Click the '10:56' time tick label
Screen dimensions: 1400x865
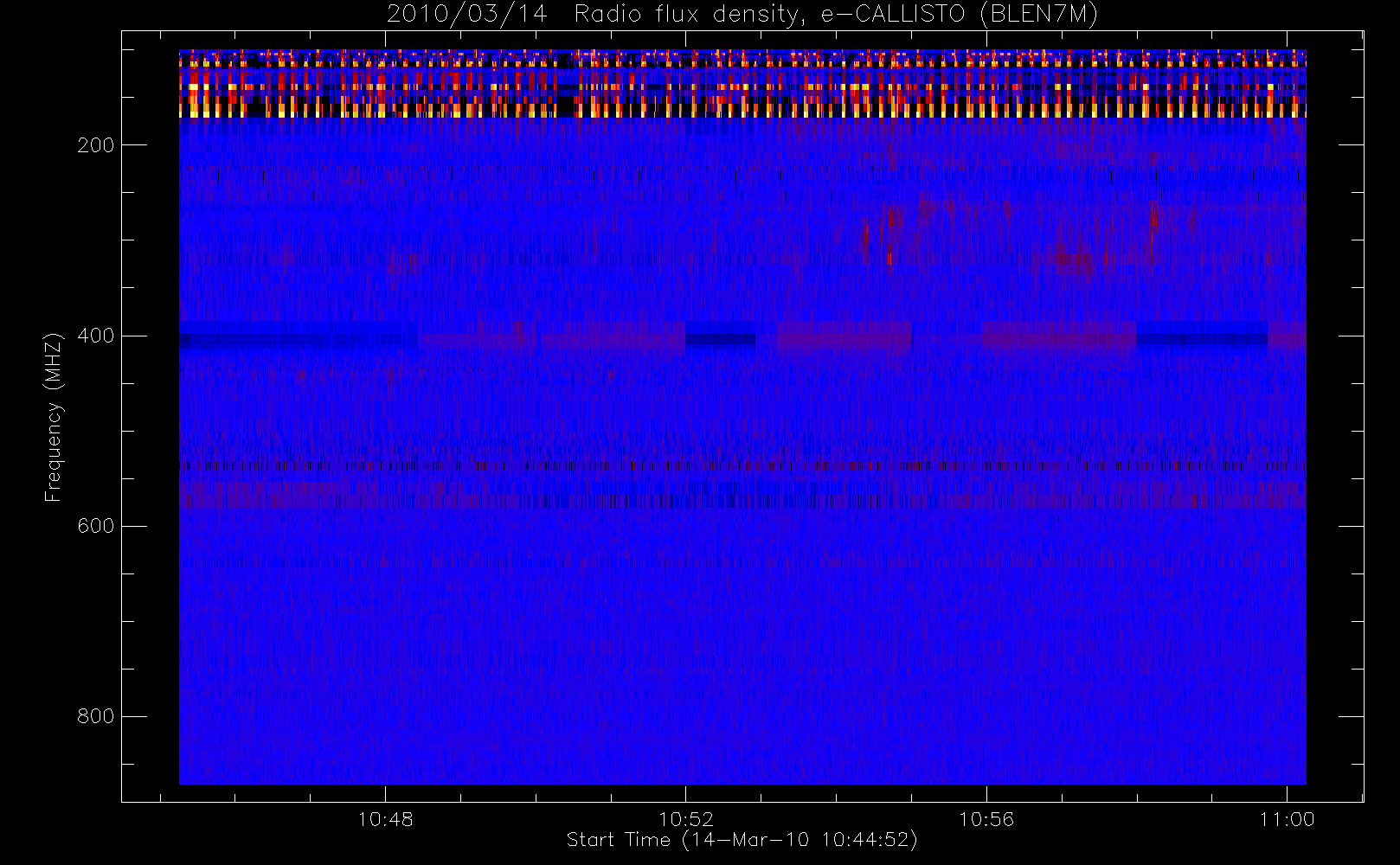pos(986,819)
